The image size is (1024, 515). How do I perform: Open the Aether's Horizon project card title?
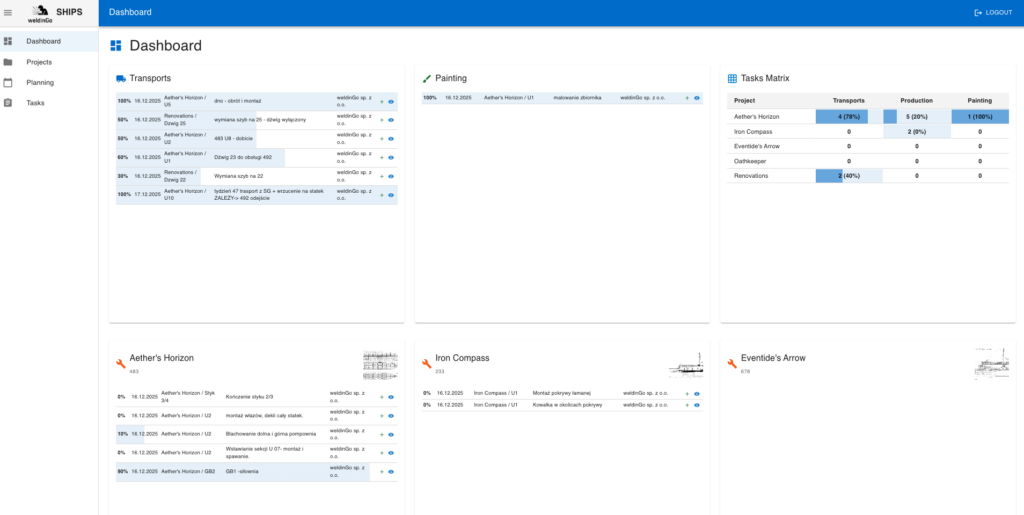(x=161, y=357)
